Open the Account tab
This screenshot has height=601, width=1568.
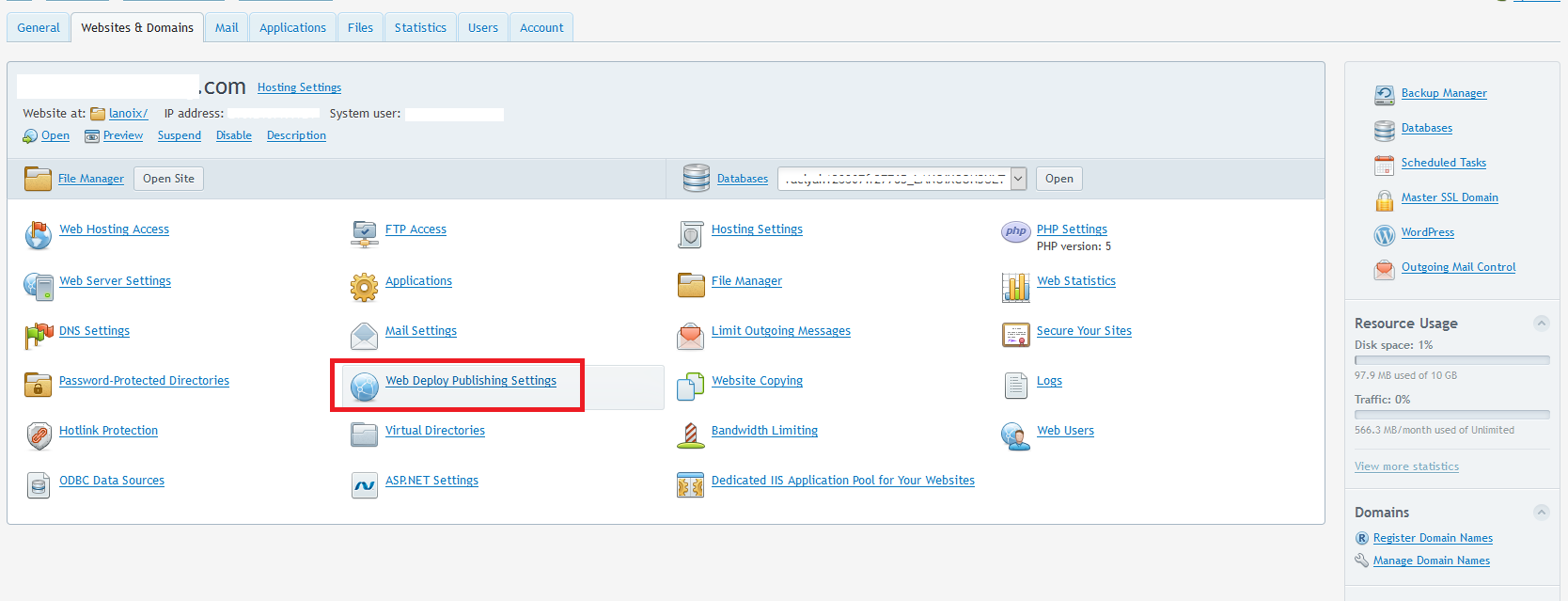(x=541, y=27)
